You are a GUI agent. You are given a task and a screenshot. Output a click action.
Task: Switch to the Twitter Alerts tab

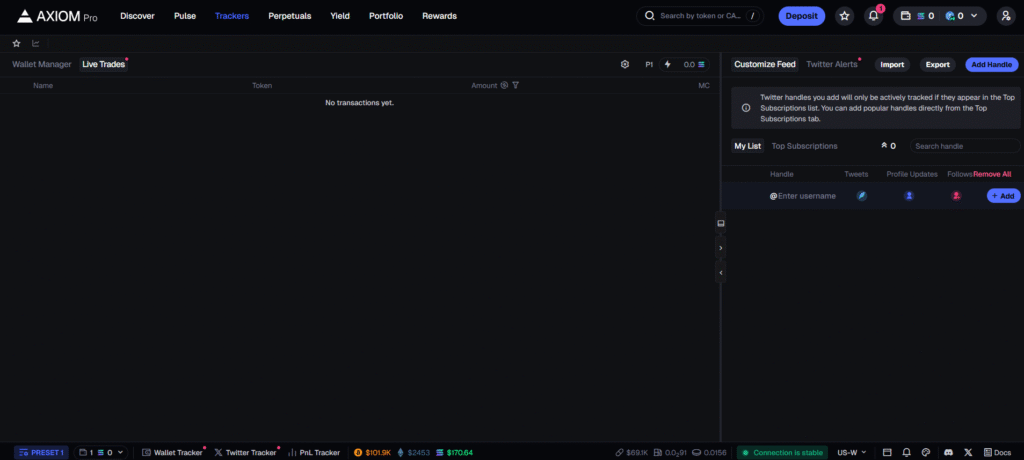coord(832,64)
